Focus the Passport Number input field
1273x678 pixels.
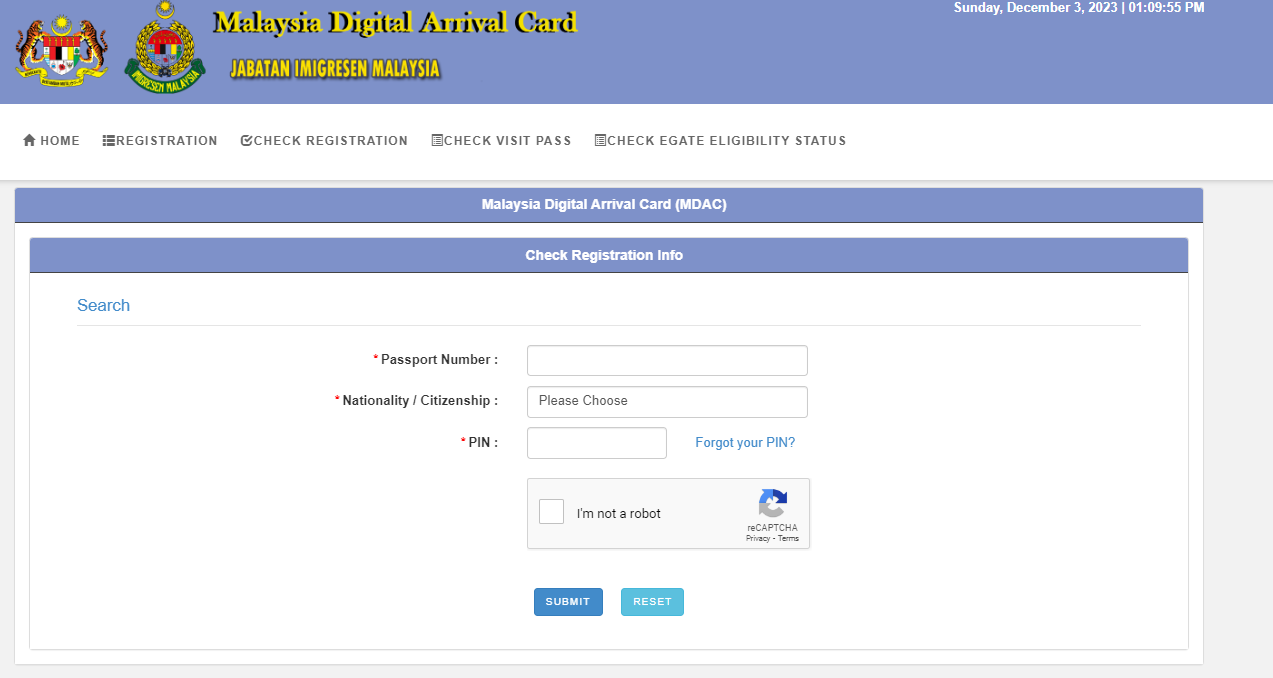667,360
